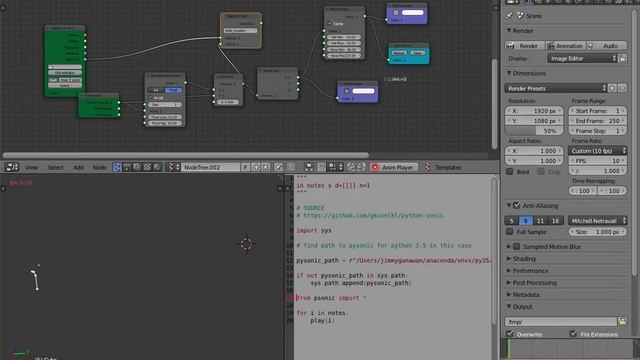Open the Select menu in node editor
The image size is (640, 360).
tap(56, 167)
